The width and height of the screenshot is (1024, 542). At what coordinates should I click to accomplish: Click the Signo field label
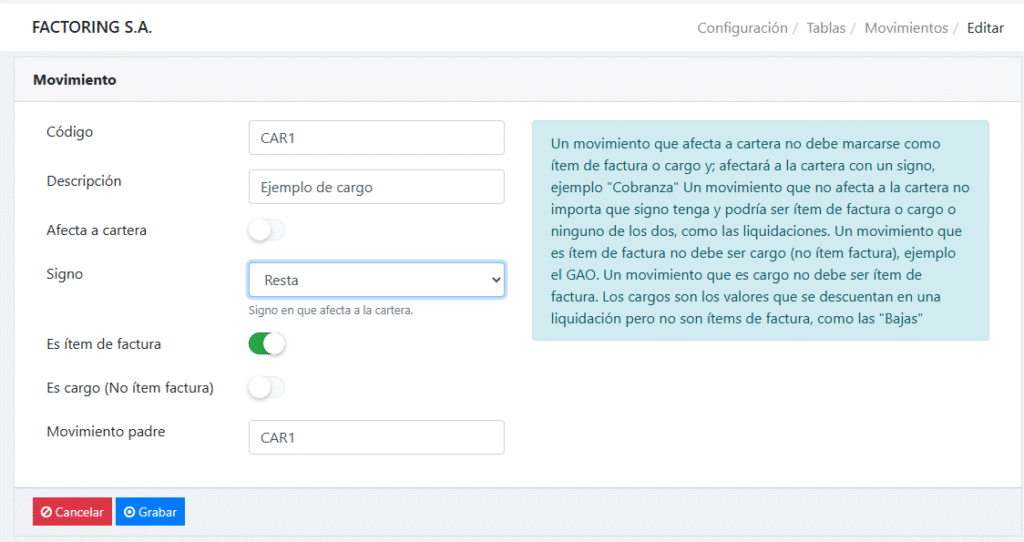(65, 273)
